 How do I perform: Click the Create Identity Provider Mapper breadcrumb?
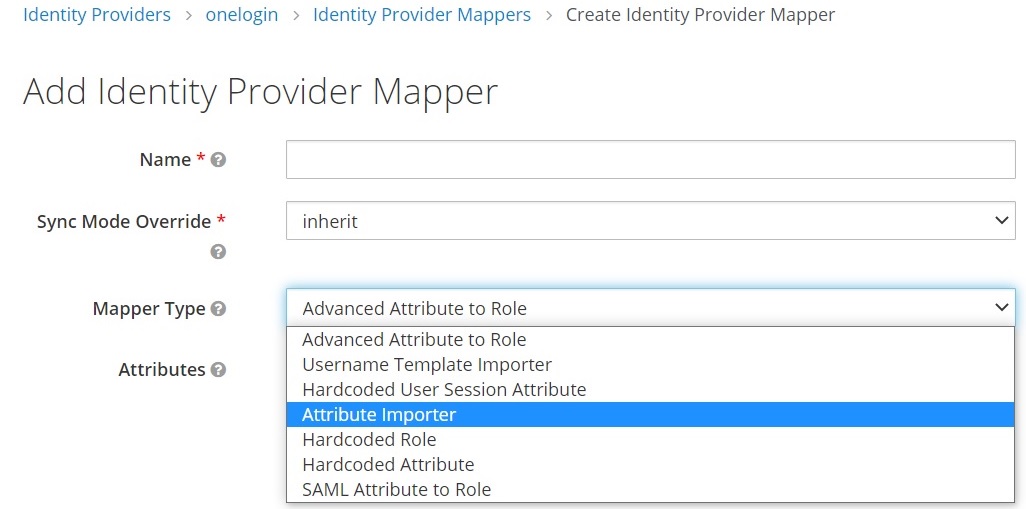tap(700, 15)
